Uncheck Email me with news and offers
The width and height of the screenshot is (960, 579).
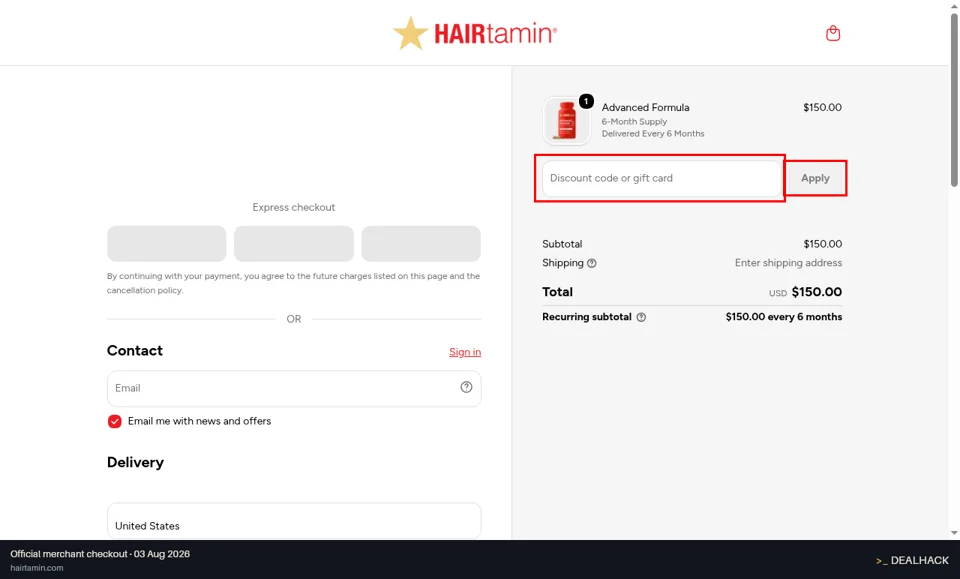click(114, 421)
